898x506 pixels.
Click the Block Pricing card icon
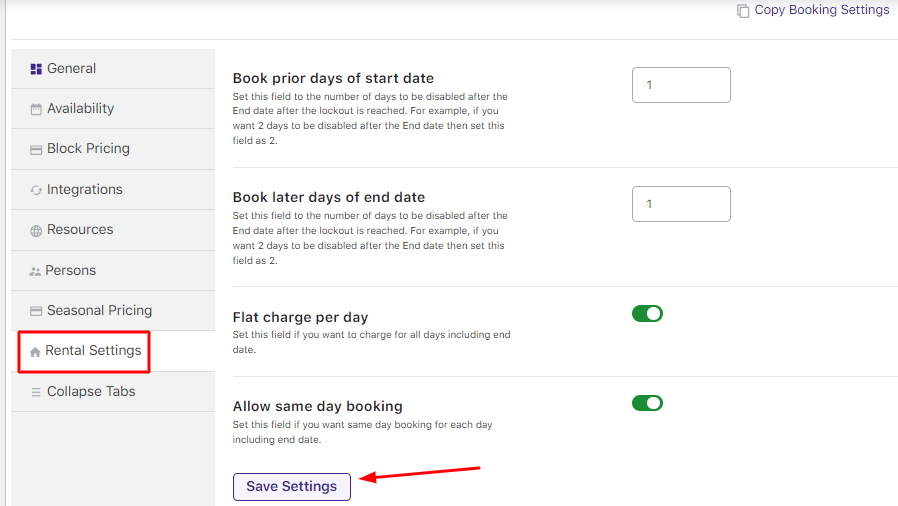(x=36, y=150)
